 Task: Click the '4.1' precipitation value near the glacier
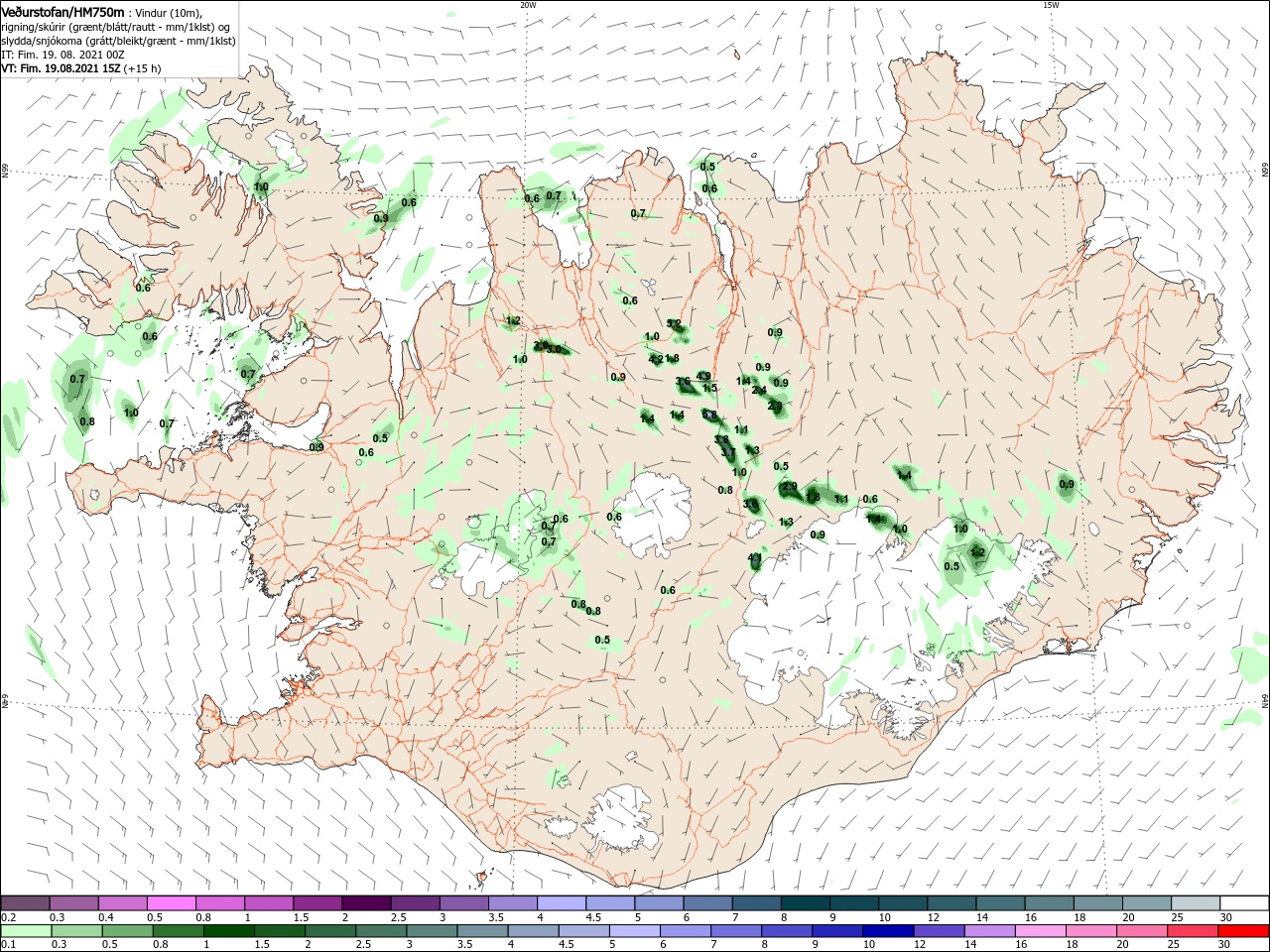point(754,558)
